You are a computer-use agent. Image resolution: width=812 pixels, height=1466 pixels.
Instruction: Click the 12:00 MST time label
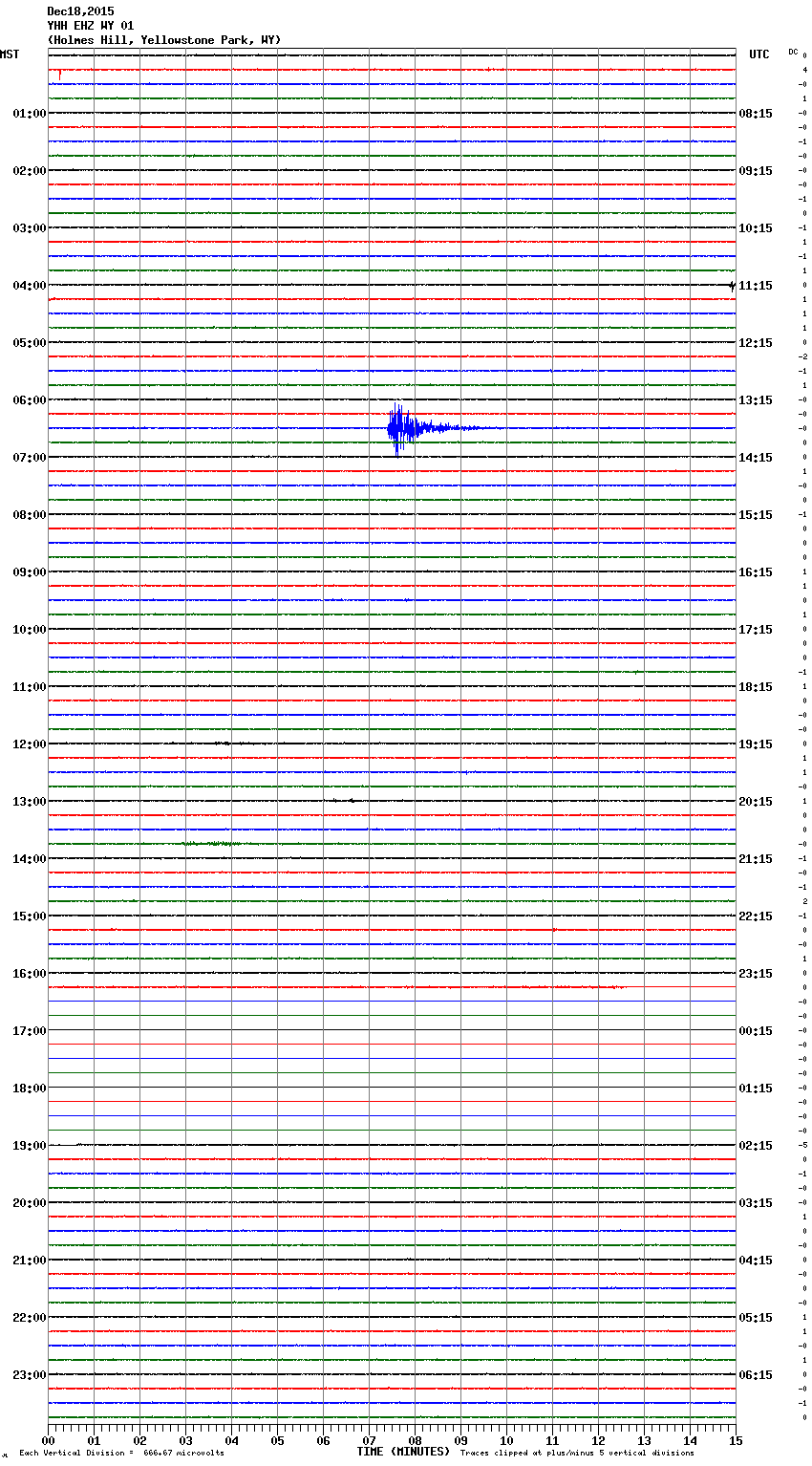pyautogui.click(x=29, y=744)
